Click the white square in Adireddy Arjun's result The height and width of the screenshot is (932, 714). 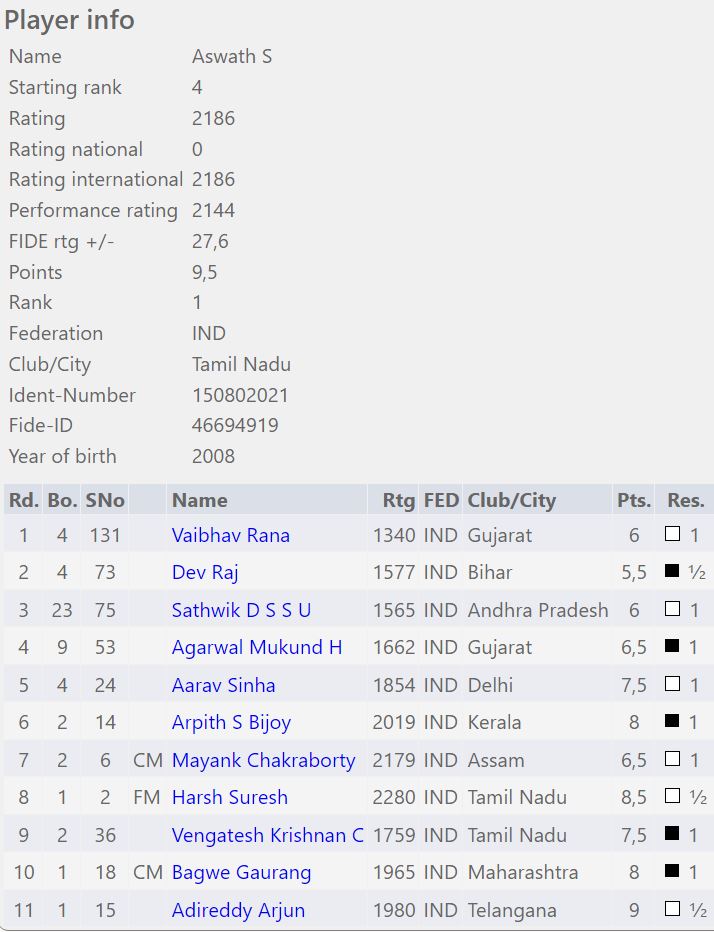point(672,910)
